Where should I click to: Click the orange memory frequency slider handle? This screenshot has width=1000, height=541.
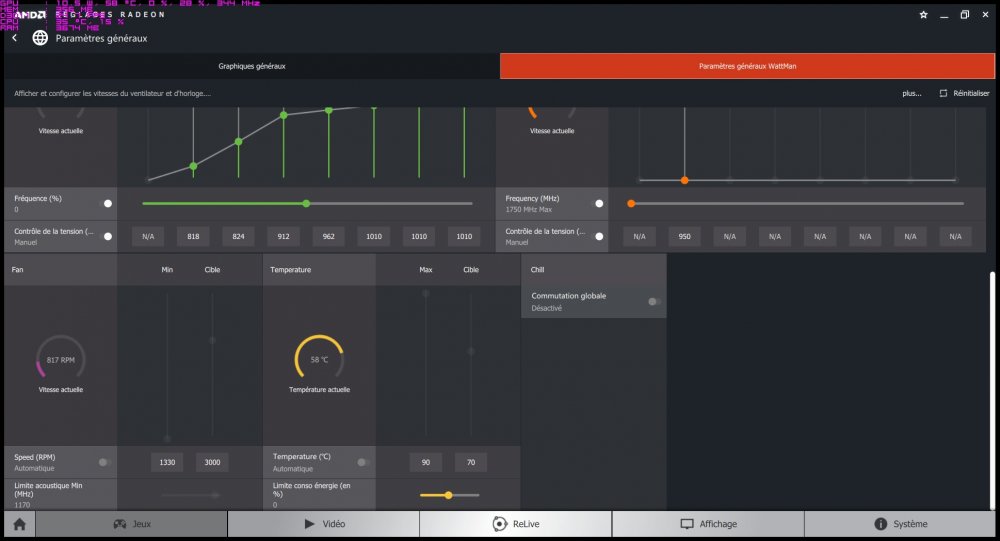tap(631, 204)
